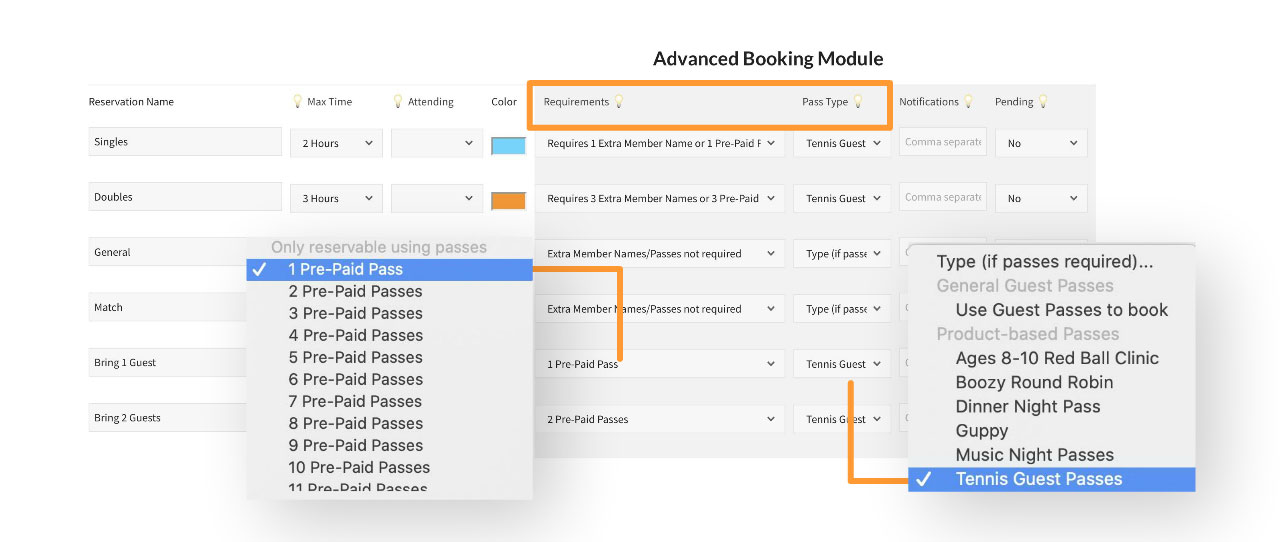1280x542 pixels.
Task: Click the Doubles notifications email field
Action: tap(943, 197)
